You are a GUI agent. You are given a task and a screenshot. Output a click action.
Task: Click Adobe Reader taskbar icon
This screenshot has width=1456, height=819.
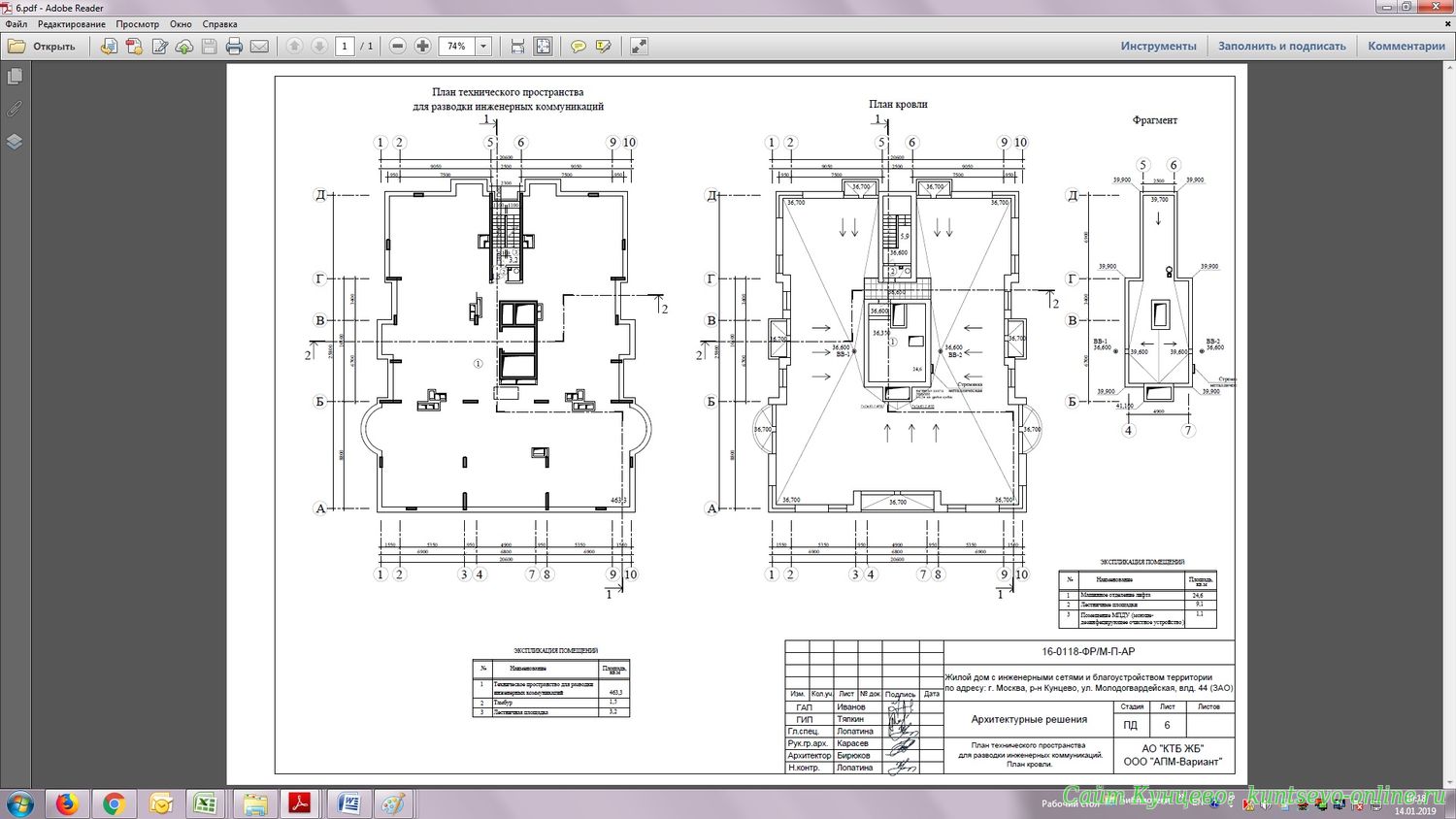[x=301, y=803]
